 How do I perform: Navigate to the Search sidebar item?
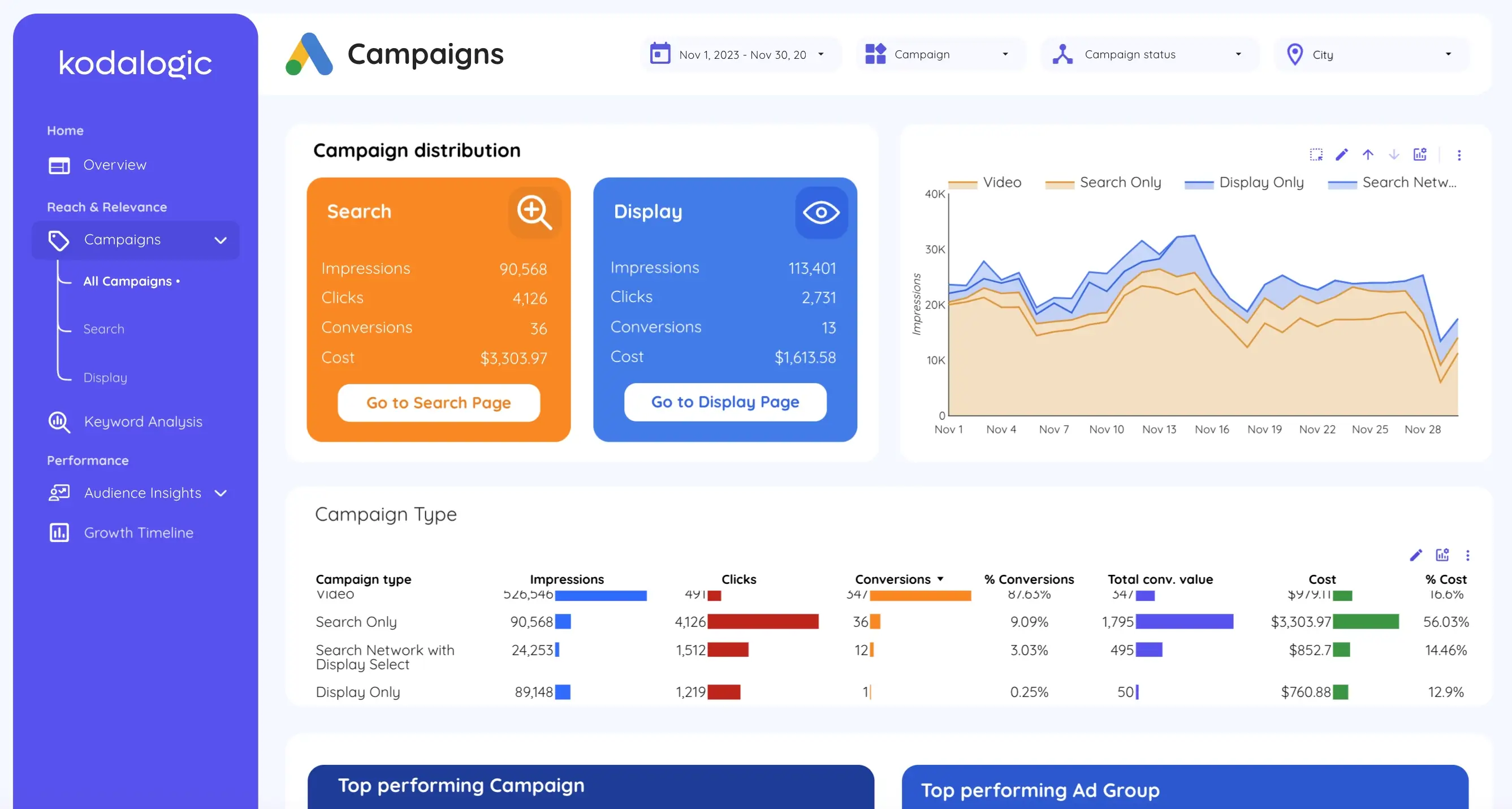tap(104, 328)
